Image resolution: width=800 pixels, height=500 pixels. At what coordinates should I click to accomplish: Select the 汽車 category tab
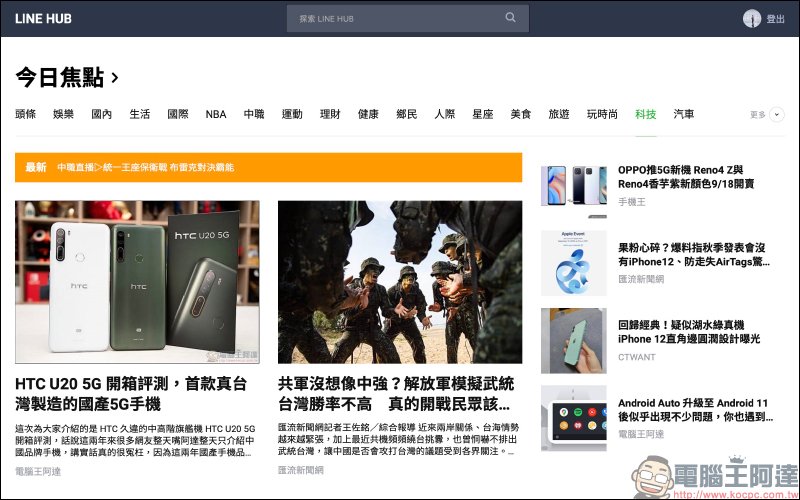coord(684,115)
